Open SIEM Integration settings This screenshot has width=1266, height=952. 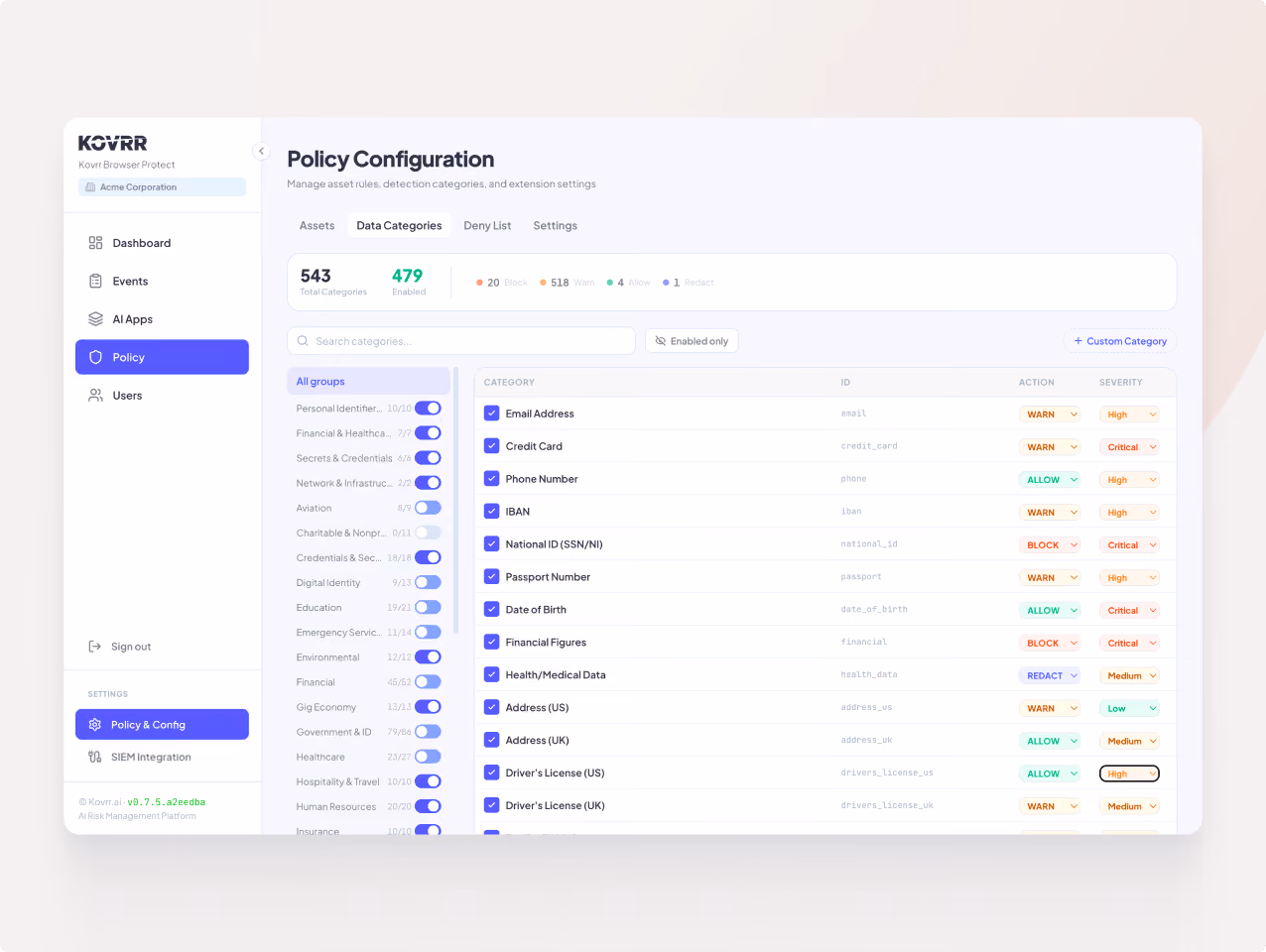162,757
